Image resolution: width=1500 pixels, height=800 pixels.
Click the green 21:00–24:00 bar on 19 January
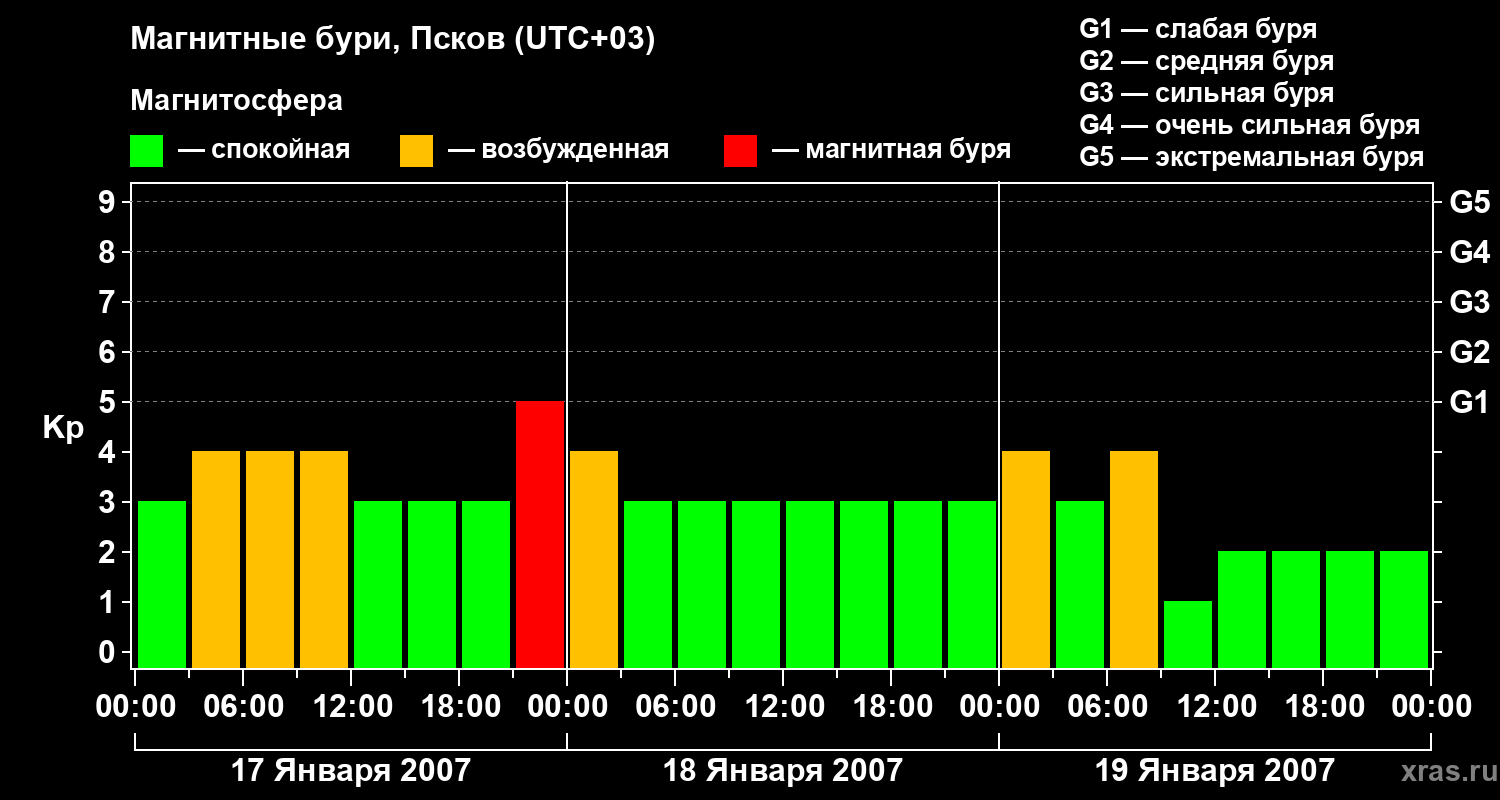click(x=1404, y=610)
